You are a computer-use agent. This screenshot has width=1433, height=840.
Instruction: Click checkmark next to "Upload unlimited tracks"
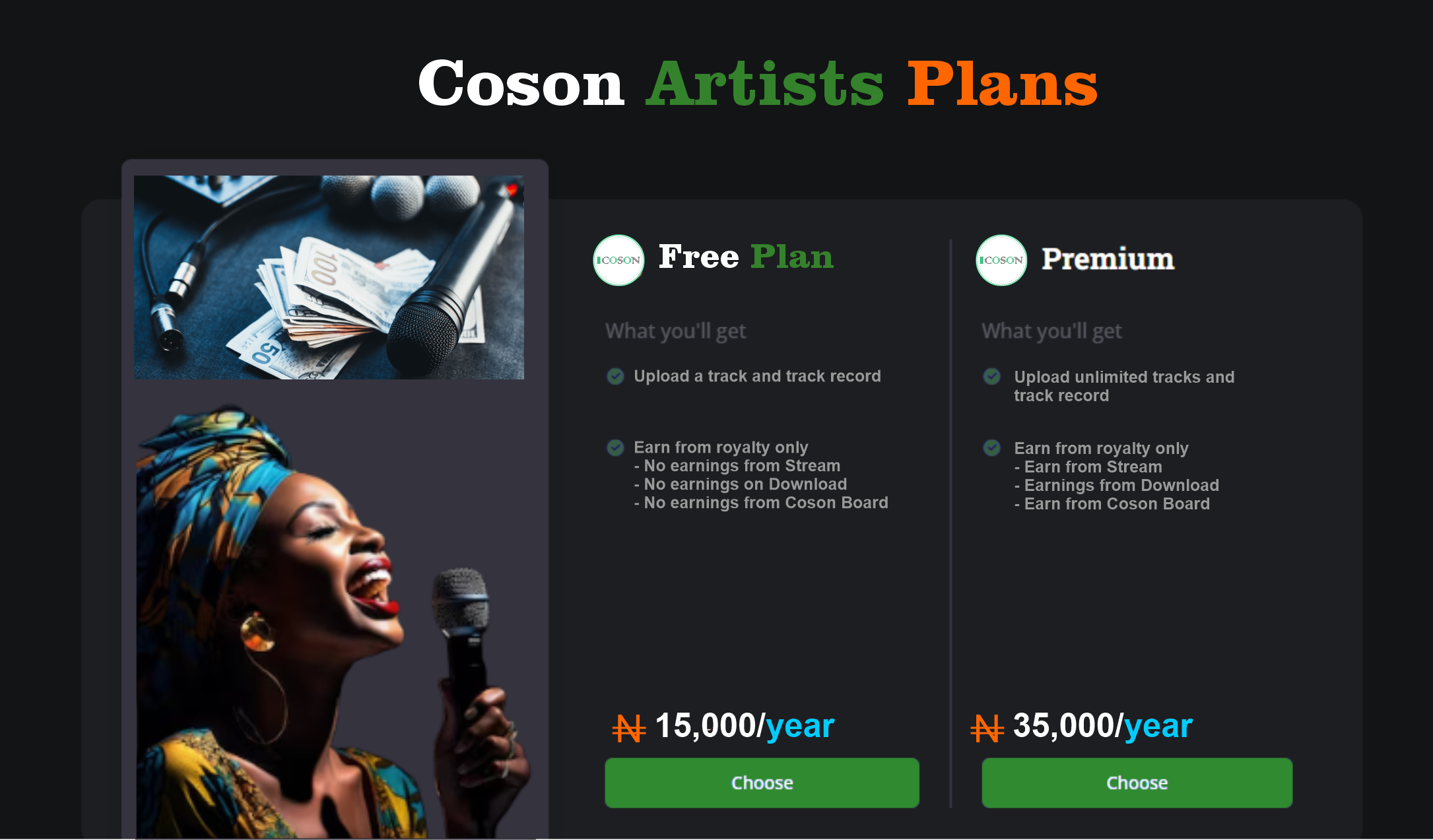[991, 377]
